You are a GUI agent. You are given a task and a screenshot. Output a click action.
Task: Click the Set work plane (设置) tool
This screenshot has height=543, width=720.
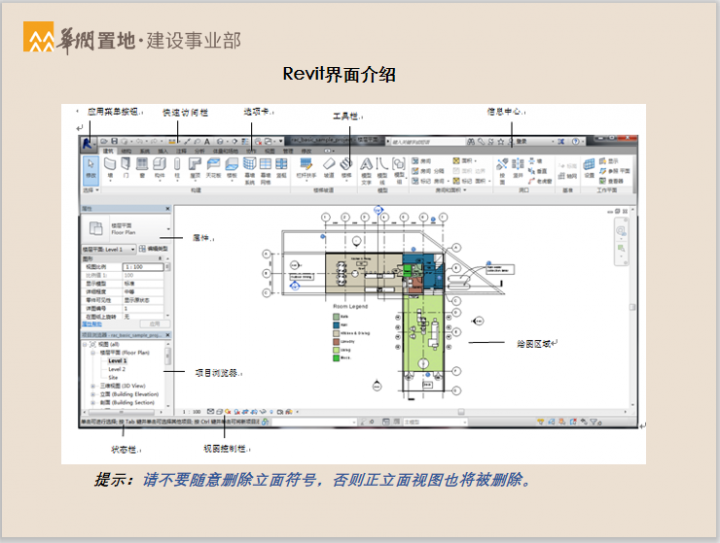click(x=589, y=168)
